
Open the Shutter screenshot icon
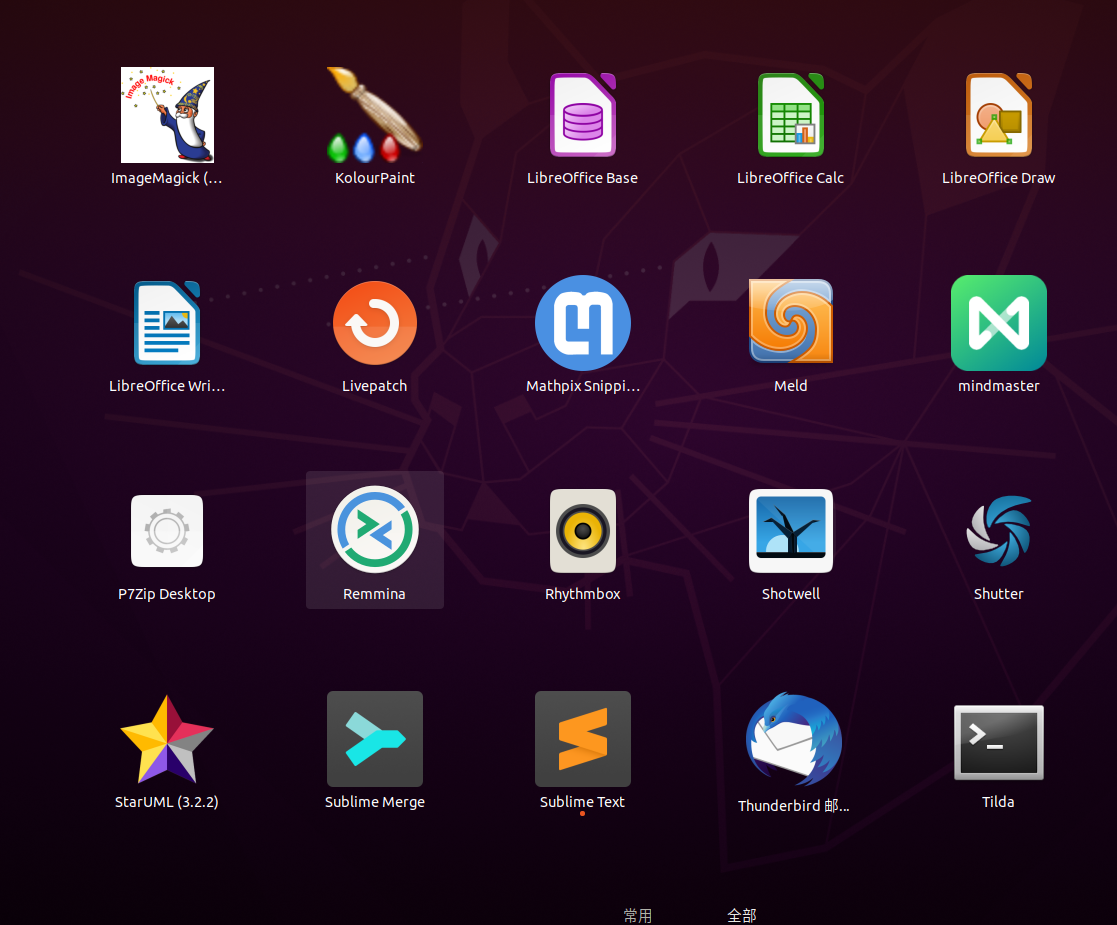tap(999, 531)
